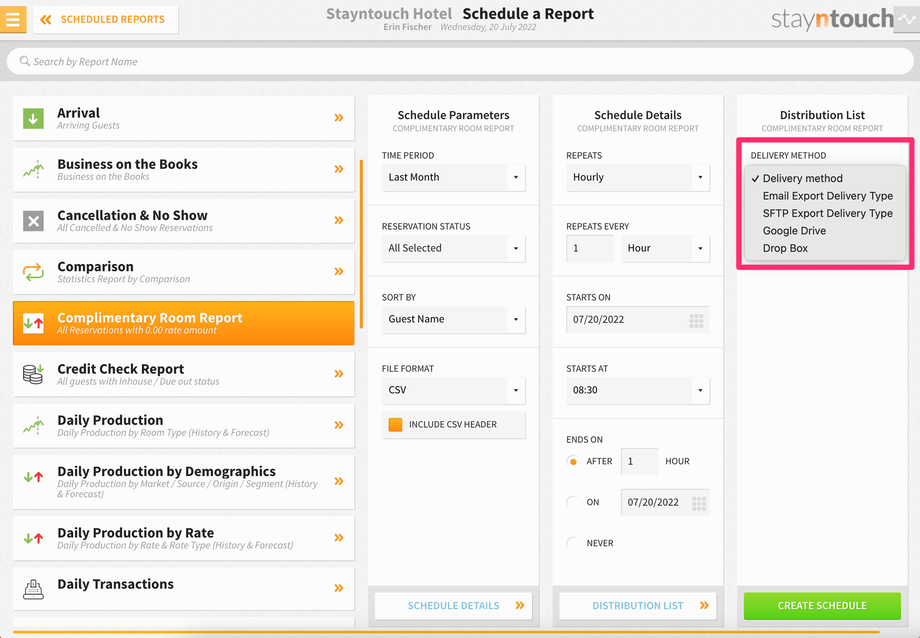Image resolution: width=920 pixels, height=638 pixels.
Task: Click the Business on the Books chart icon
Action: pos(33,169)
